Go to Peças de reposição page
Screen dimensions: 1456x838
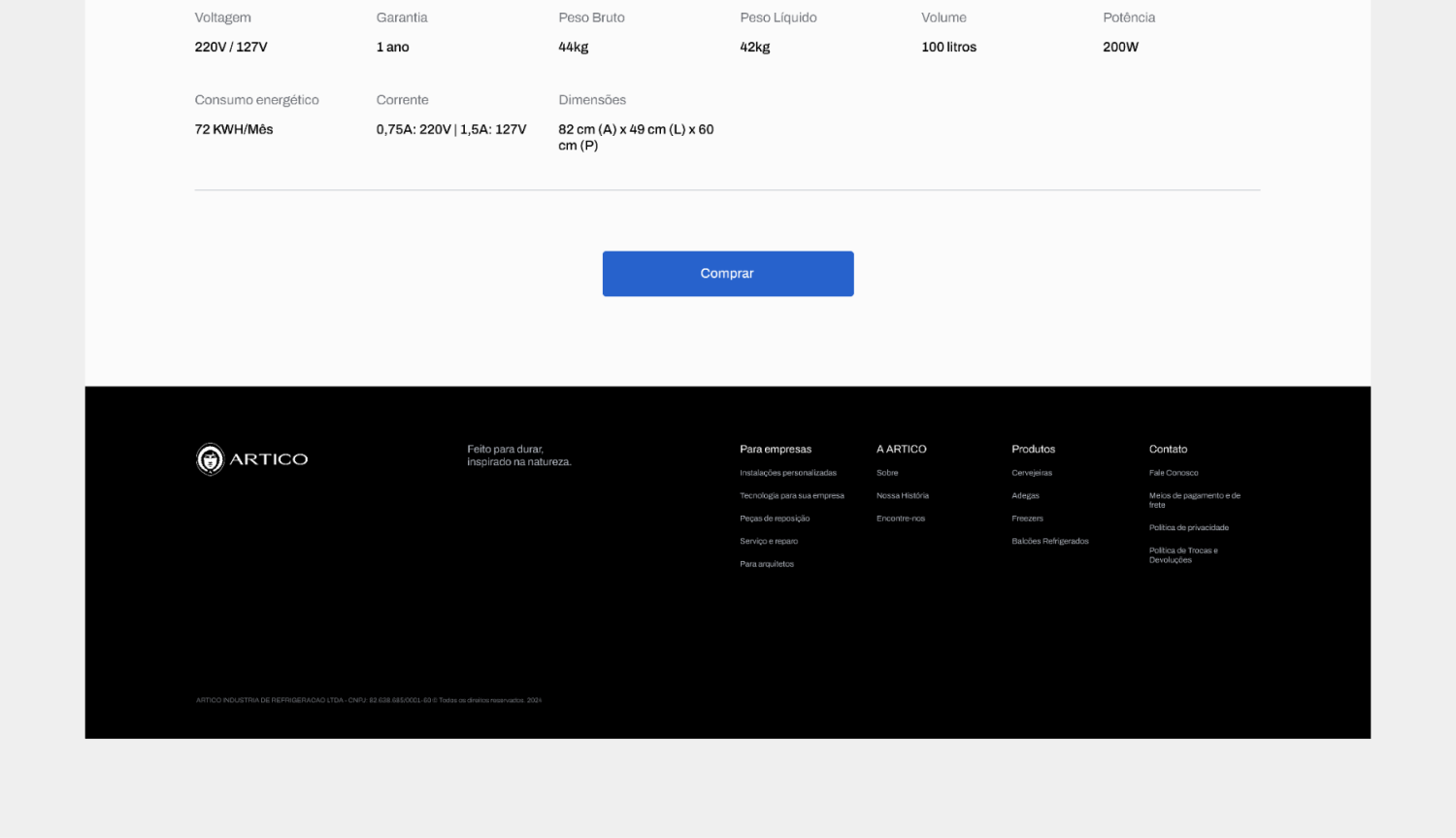tap(774, 519)
